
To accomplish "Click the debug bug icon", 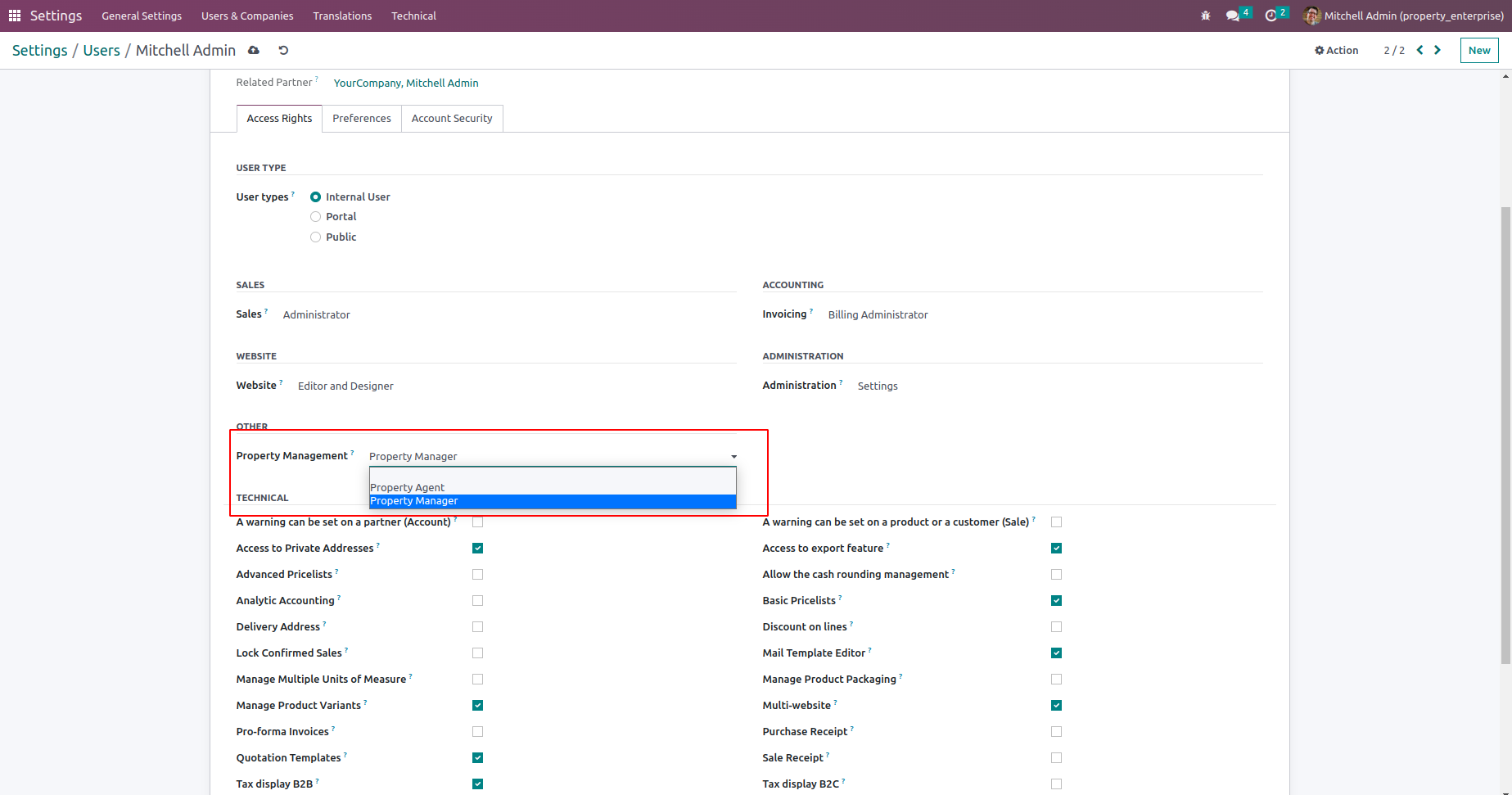I will [1205, 16].
